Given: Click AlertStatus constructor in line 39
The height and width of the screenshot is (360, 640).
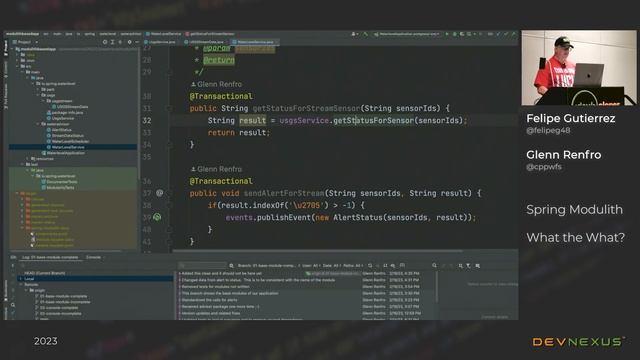Looking at the screenshot, I should click(358, 218).
